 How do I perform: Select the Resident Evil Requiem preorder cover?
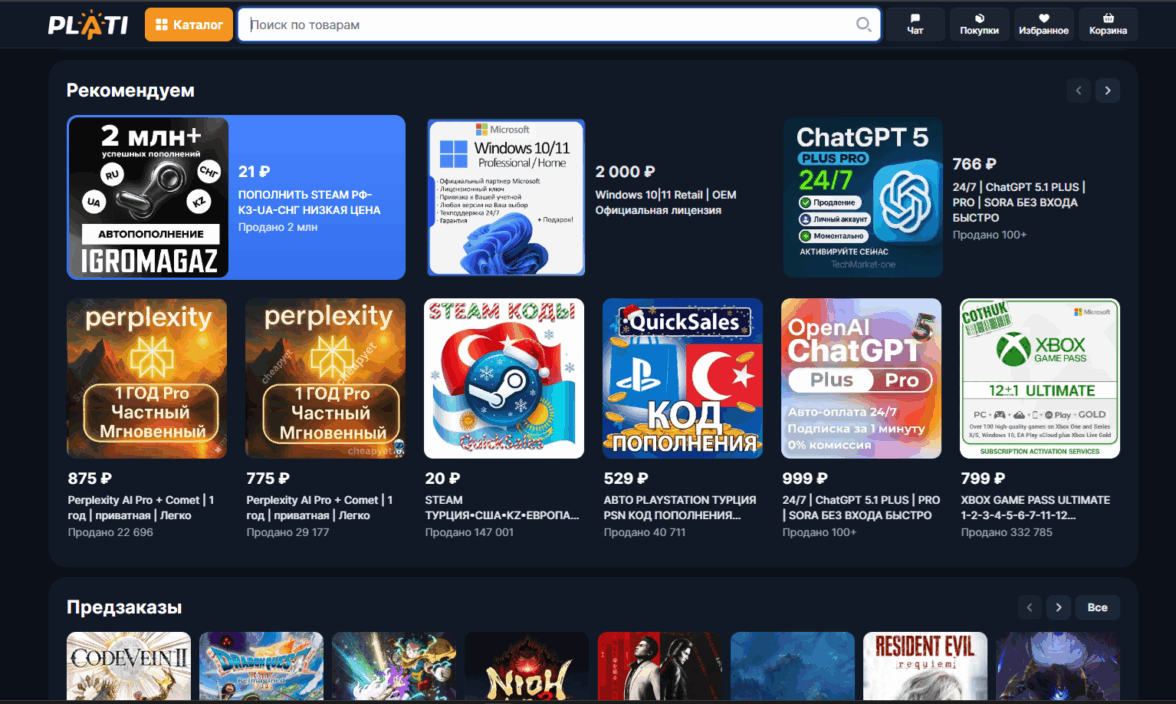tap(925, 665)
